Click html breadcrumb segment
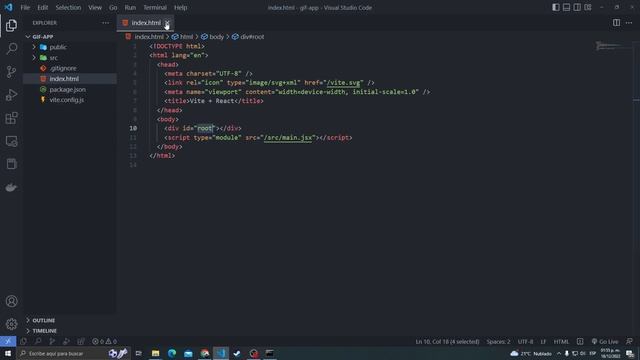This screenshot has width=640, height=360. click(187, 37)
